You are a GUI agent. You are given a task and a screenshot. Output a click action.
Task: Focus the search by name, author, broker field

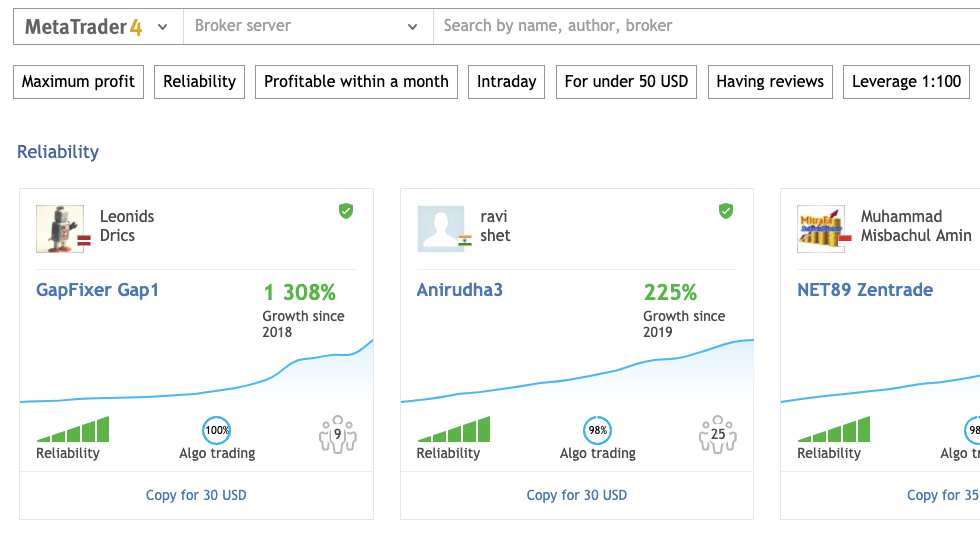pyautogui.click(x=706, y=26)
